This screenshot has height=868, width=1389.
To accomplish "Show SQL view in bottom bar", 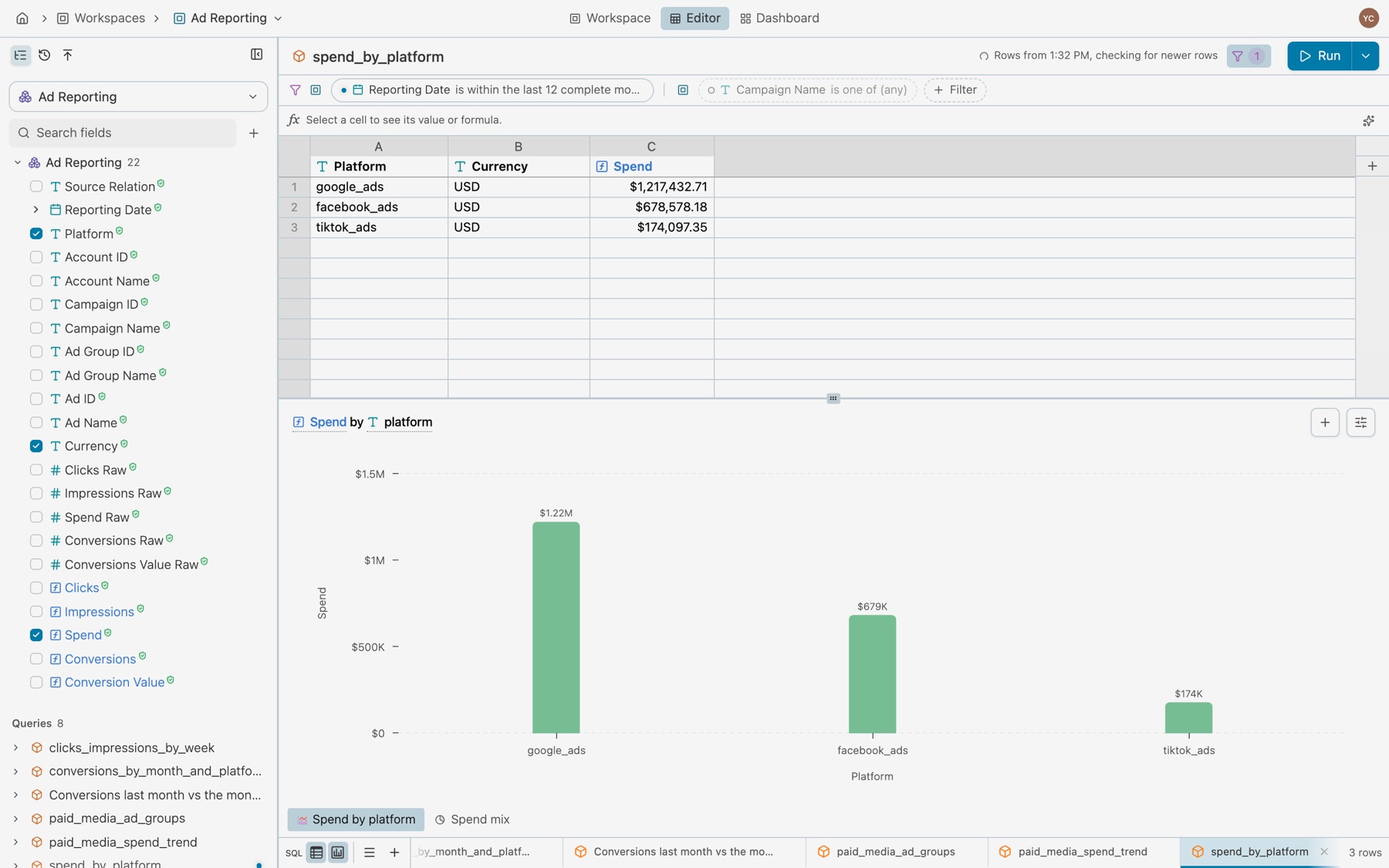I will (294, 853).
